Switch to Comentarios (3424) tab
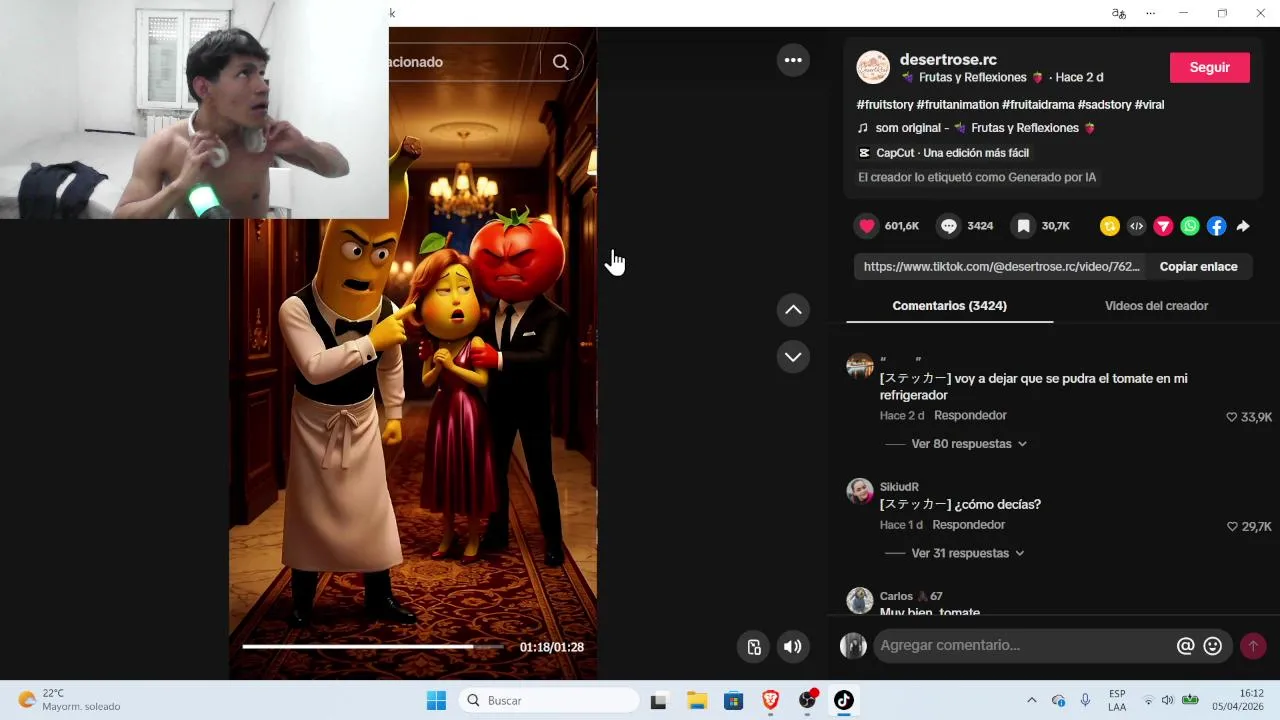 949,306
